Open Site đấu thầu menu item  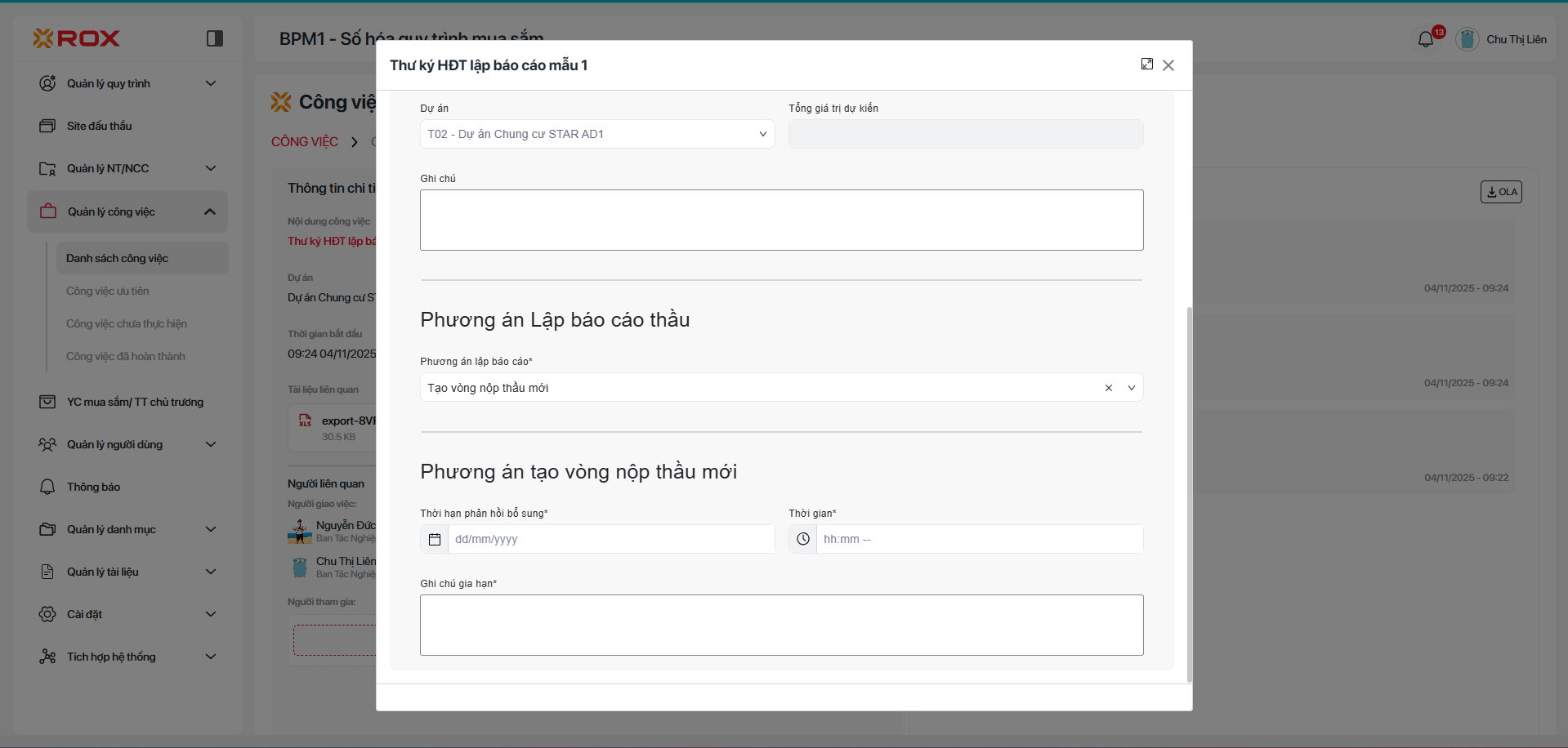tap(99, 126)
